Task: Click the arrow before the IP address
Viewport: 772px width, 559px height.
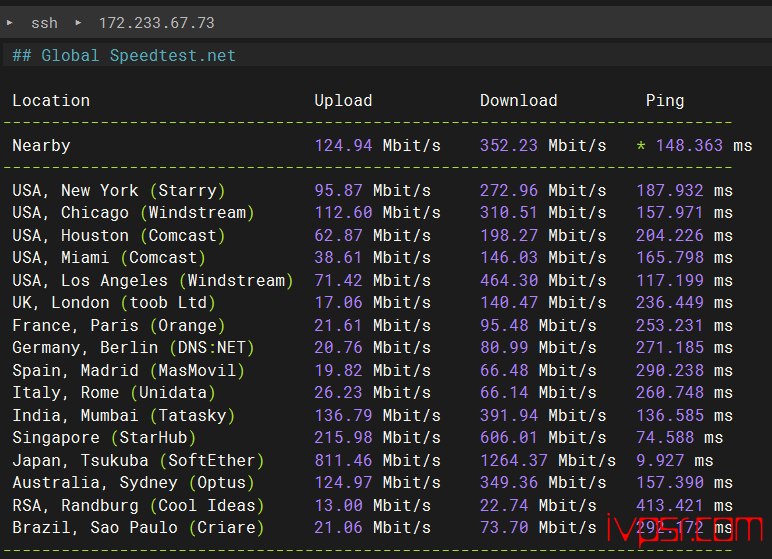Action: [x=78, y=23]
